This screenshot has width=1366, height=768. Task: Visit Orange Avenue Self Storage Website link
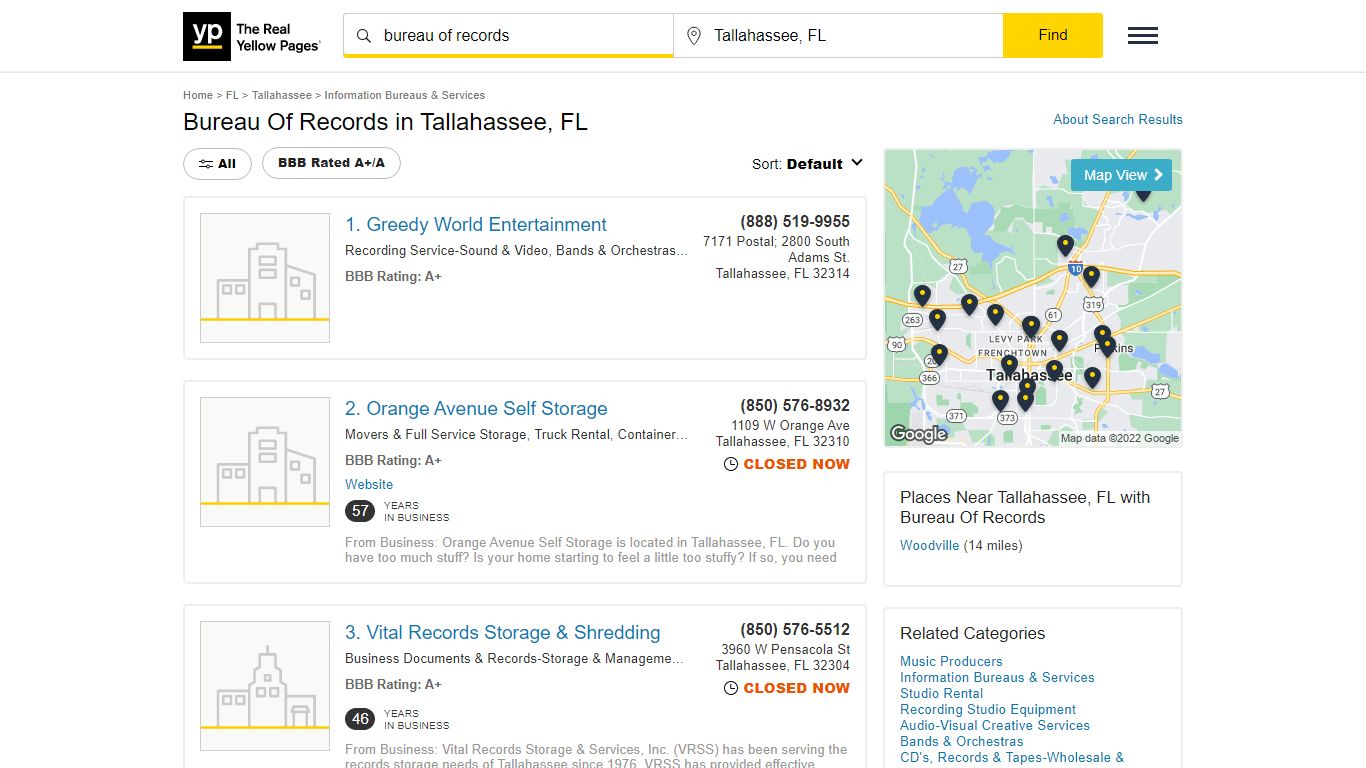(369, 484)
